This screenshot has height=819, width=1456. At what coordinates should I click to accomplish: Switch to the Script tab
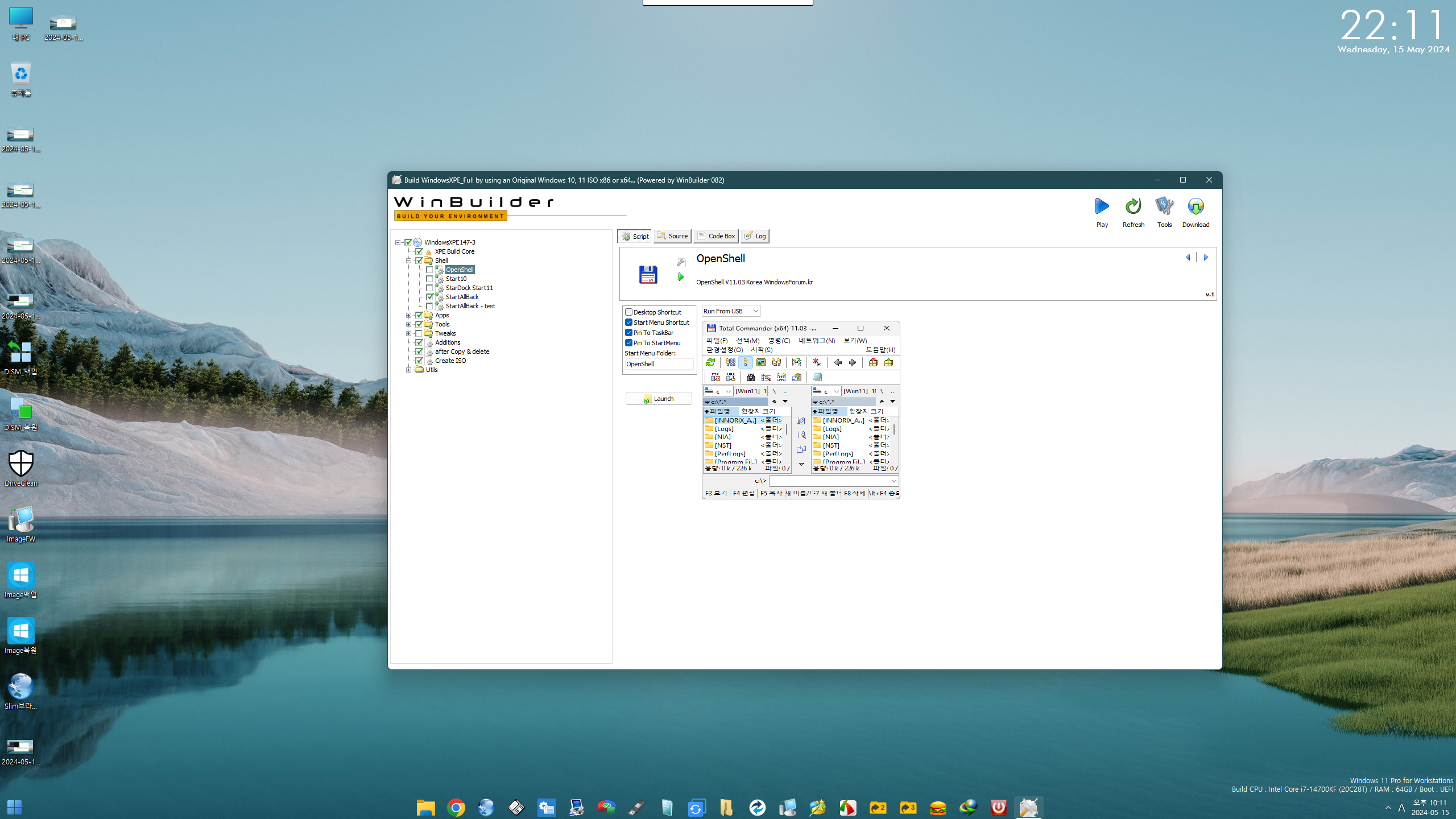coord(635,236)
